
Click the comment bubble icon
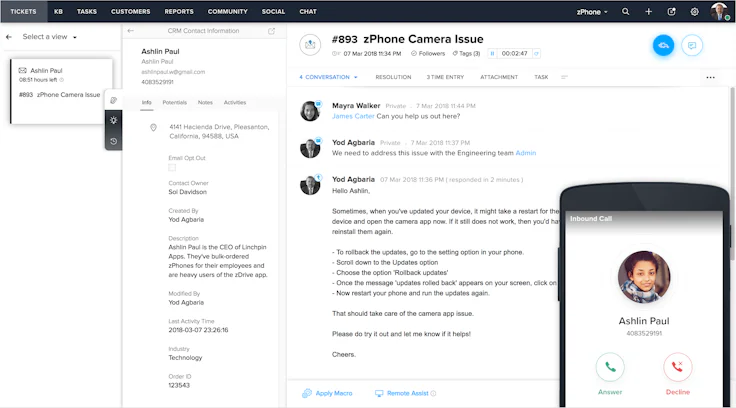[692, 45]
